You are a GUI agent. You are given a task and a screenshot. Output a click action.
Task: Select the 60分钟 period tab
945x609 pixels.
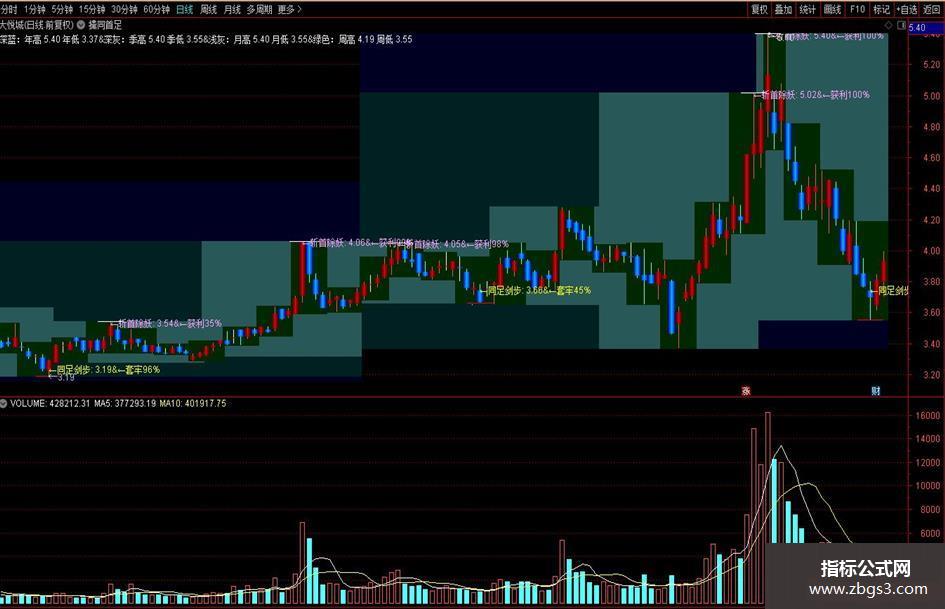pos(157,9)
